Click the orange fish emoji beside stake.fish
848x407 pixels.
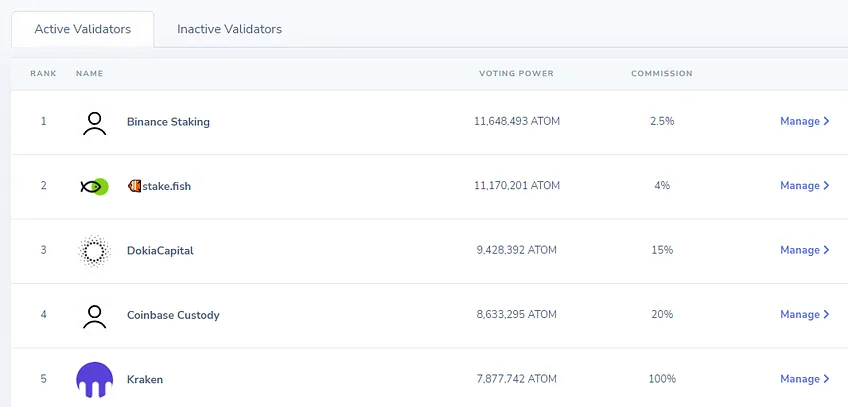(134, 186)
